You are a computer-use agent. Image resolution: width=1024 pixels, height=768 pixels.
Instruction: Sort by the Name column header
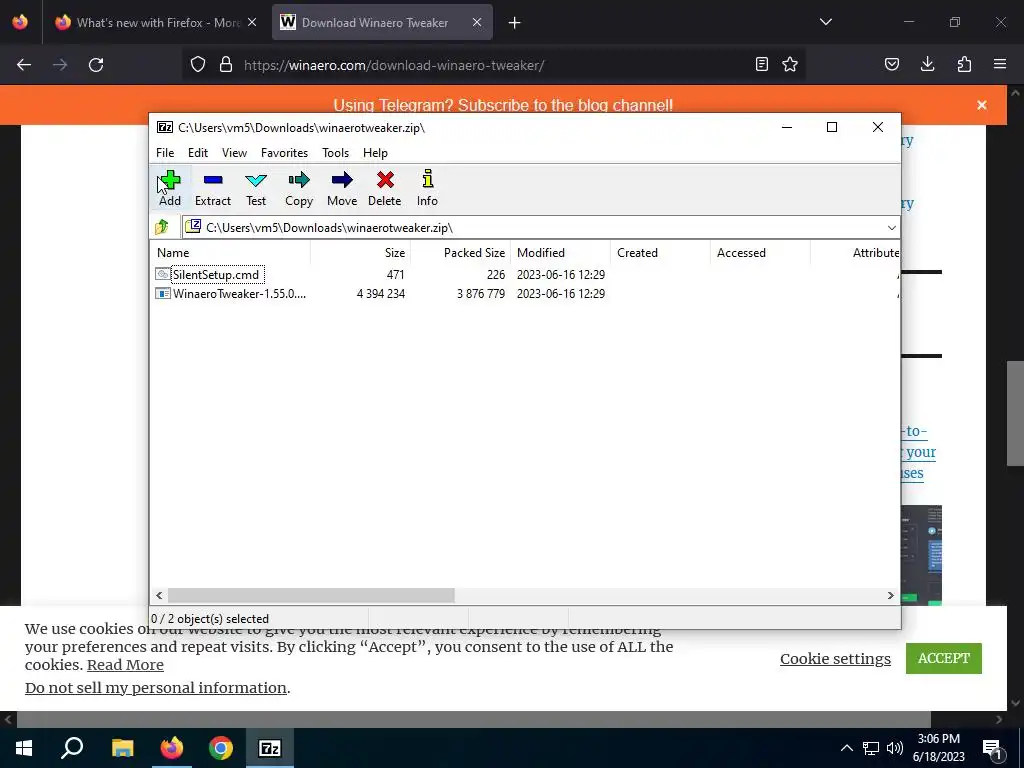point(231,253)
